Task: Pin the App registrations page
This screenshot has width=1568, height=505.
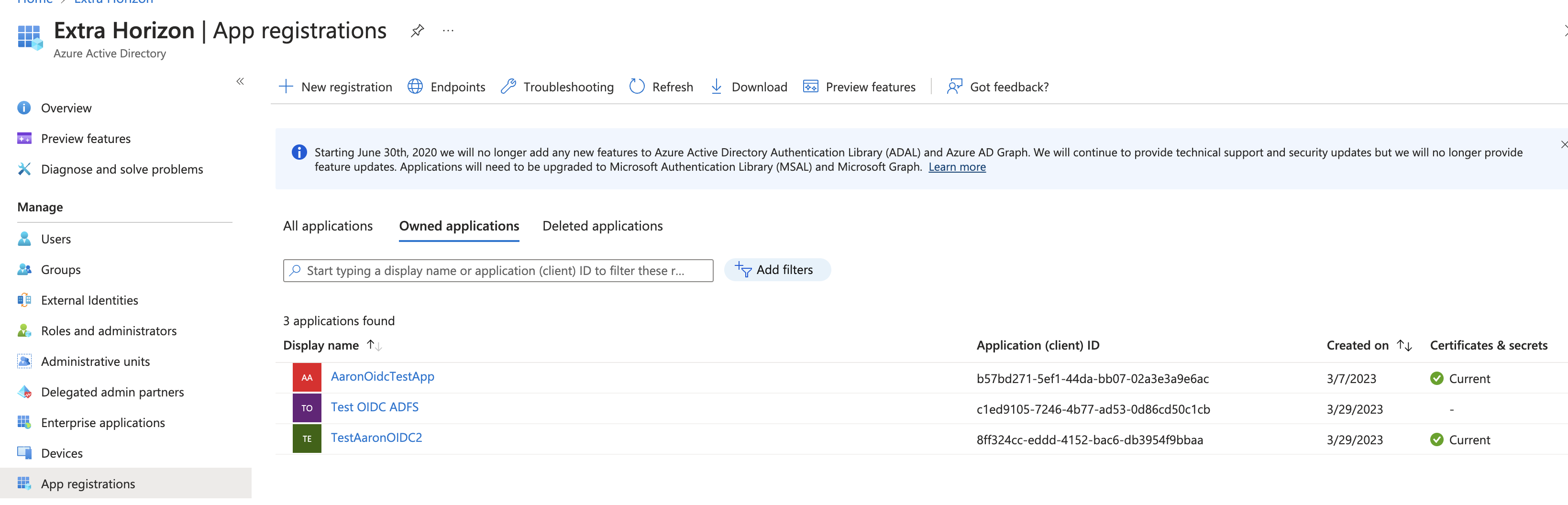Action: pos(417,31)
